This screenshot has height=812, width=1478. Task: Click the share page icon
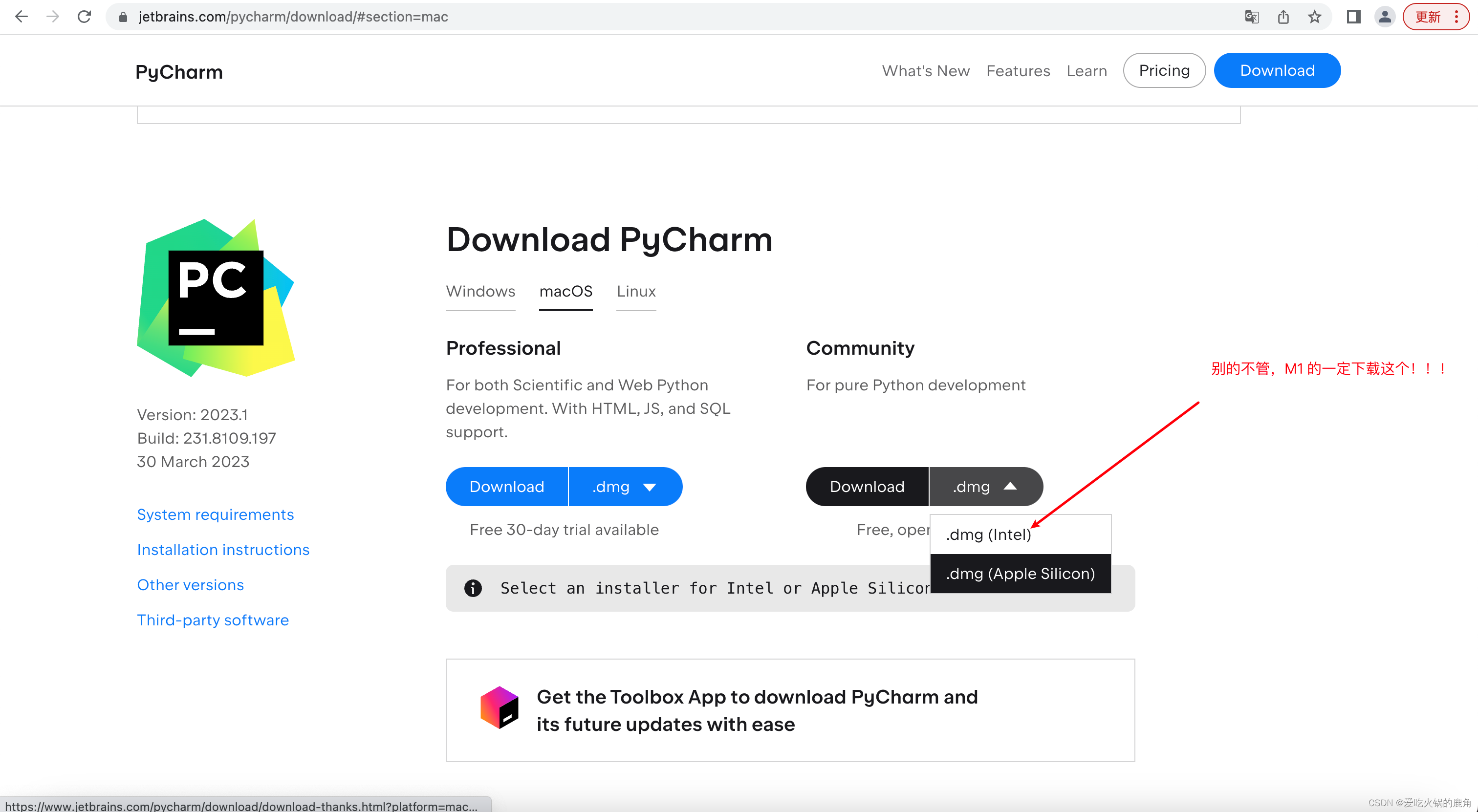(x=1283, y=17)
